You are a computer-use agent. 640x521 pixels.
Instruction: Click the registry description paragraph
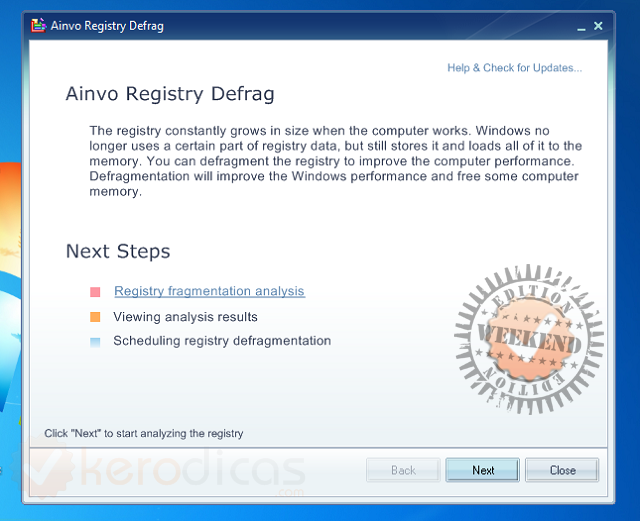coord(336,161)
